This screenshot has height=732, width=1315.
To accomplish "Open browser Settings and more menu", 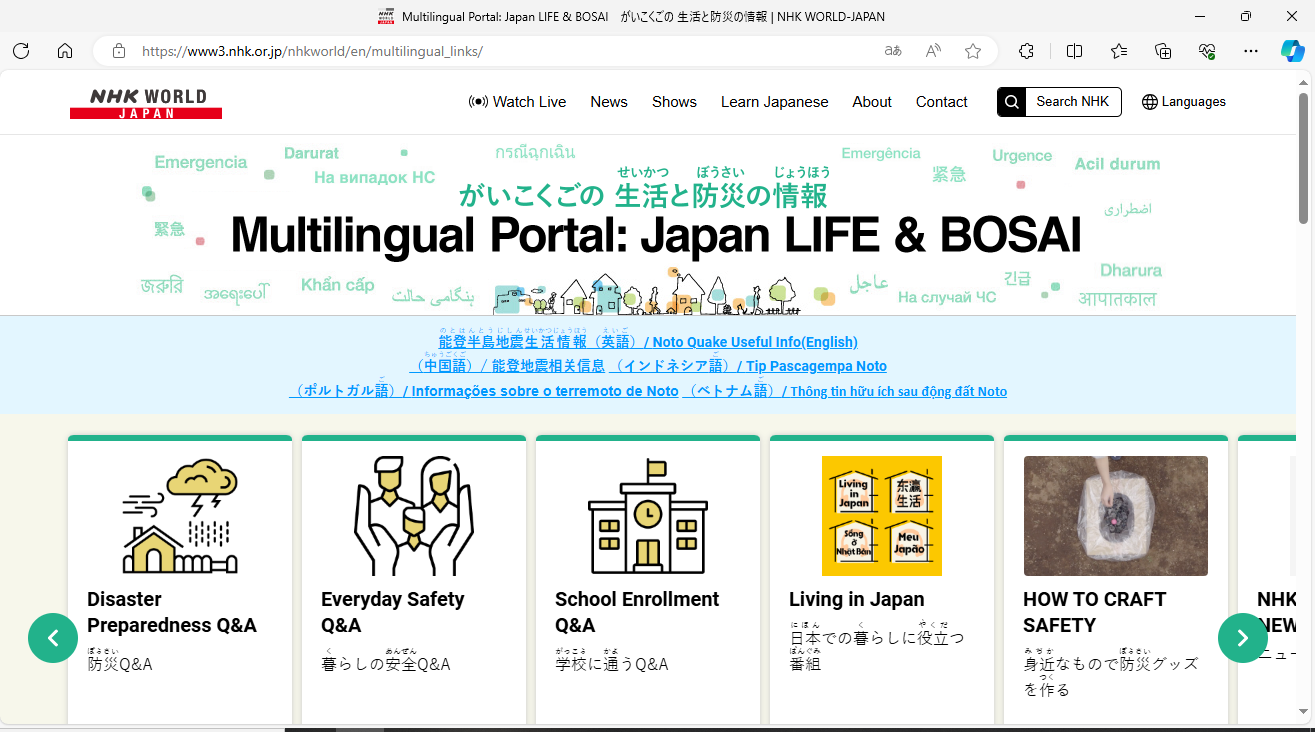I will pos(1251,51).
